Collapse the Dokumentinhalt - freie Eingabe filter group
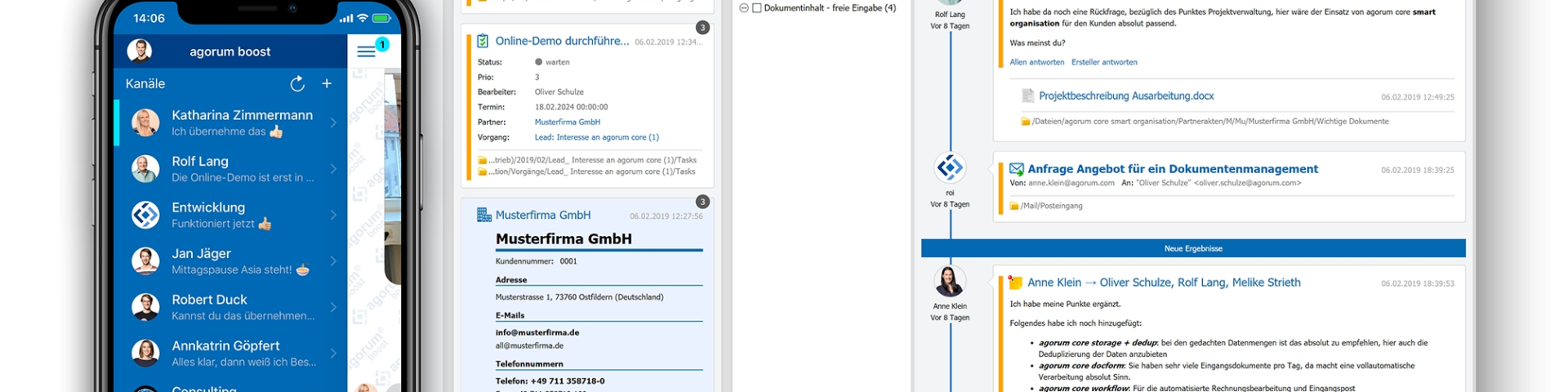This screenshot has width=1568, height=392. pos(744,8)
